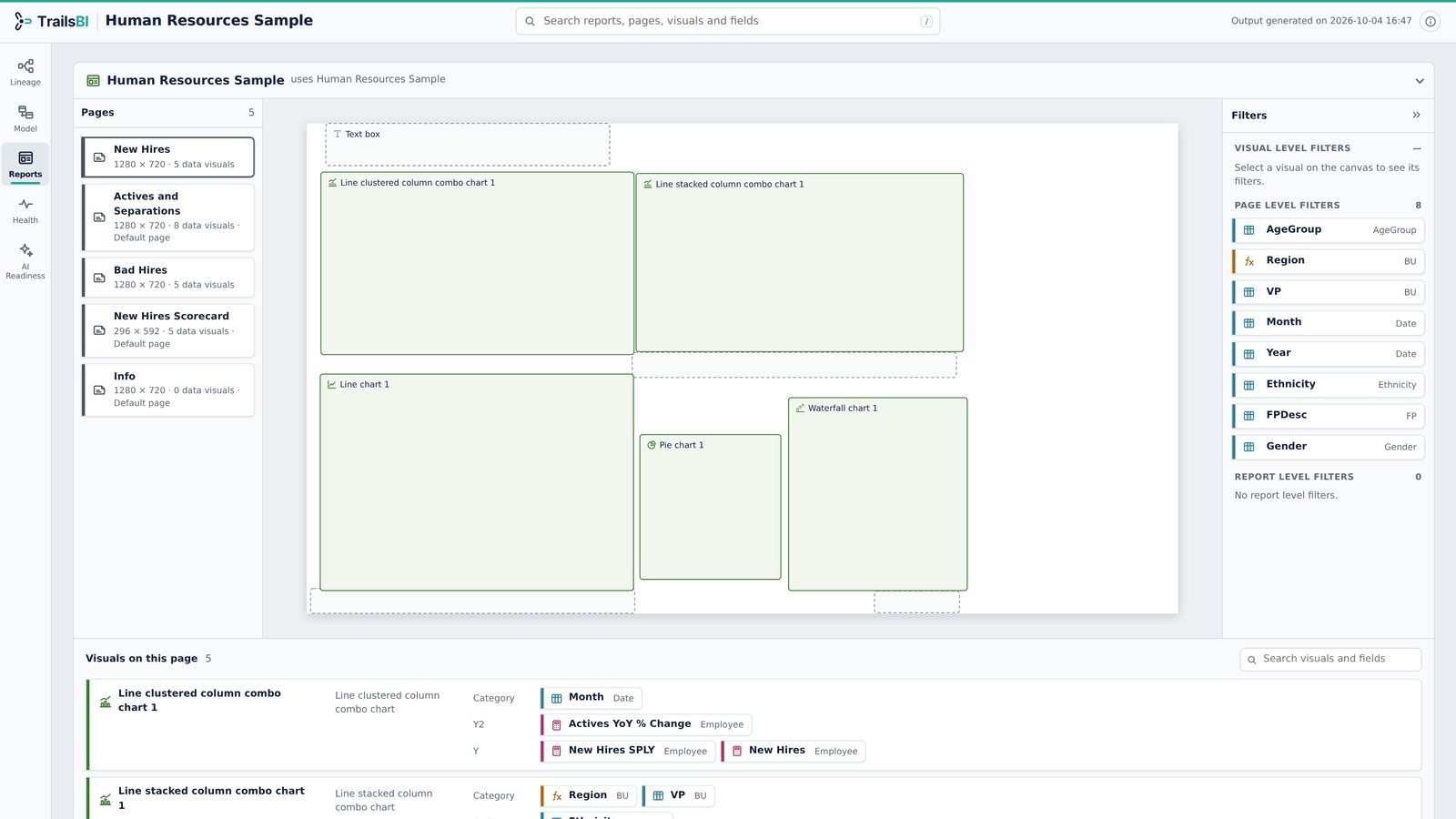Switch to the Reports sidebar tab
The width and height of the screenshot is (1456, 819).
coord(25,164)
